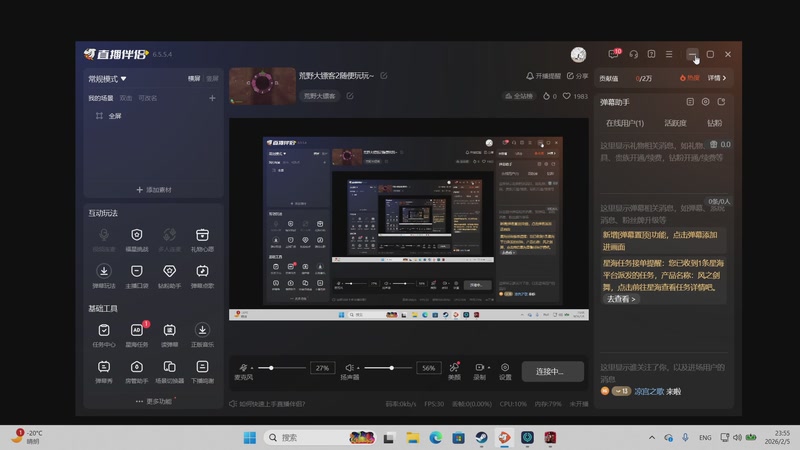
Task: Expand microphone device arrow
Action: pyautogui.click(x=252, y=368)
